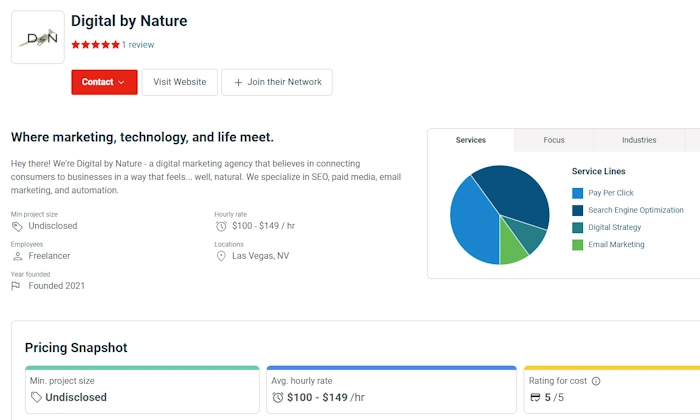Click the price tag icon beside Undisclosed
This screenshot has height=420, width=700.
(x=17, y=227)
